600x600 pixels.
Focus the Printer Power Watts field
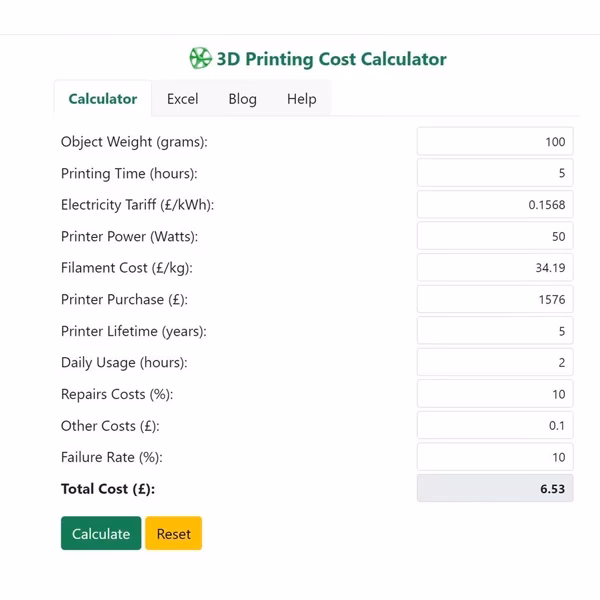[494, 237]
